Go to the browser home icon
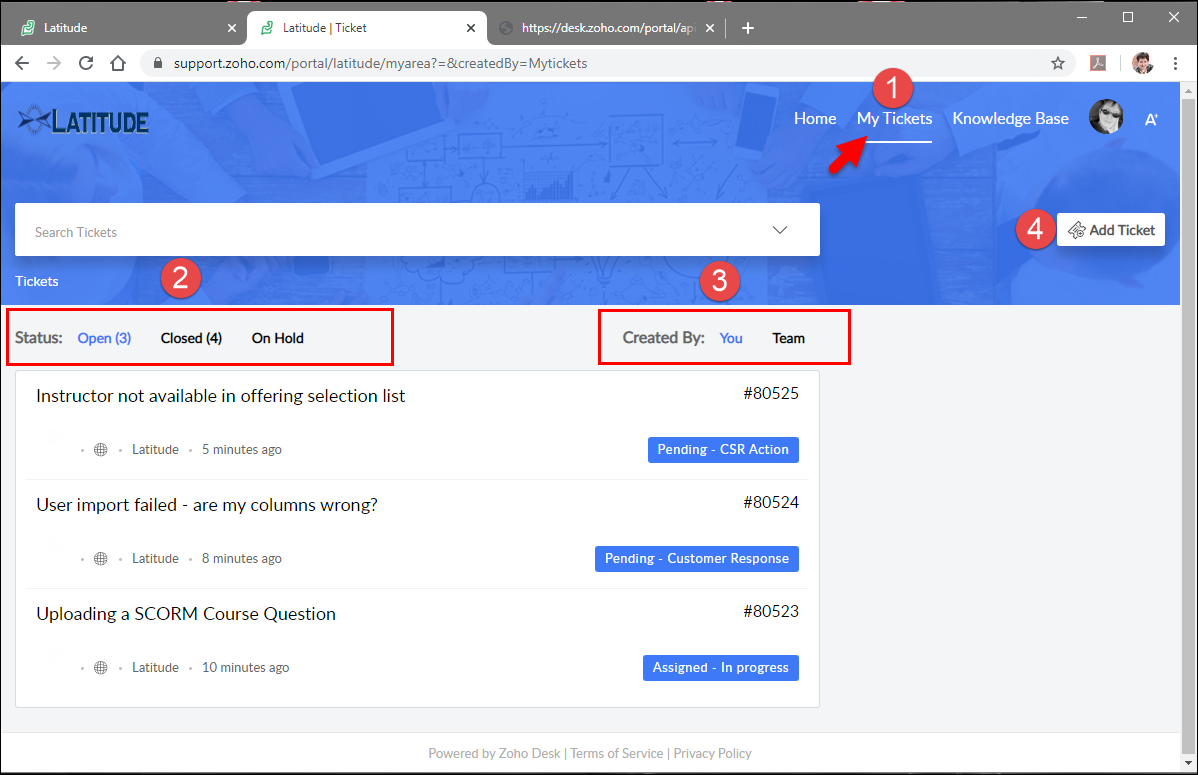This screenshot has height=775, width=1198. coord(118,63)
